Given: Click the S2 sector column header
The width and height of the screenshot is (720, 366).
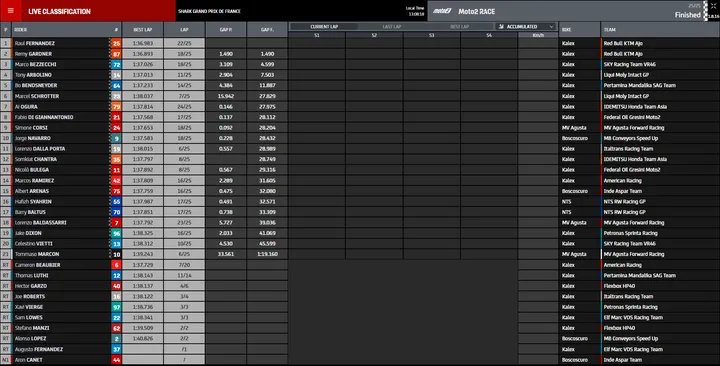Looking at the screenshot, I should tap(374, 35).
